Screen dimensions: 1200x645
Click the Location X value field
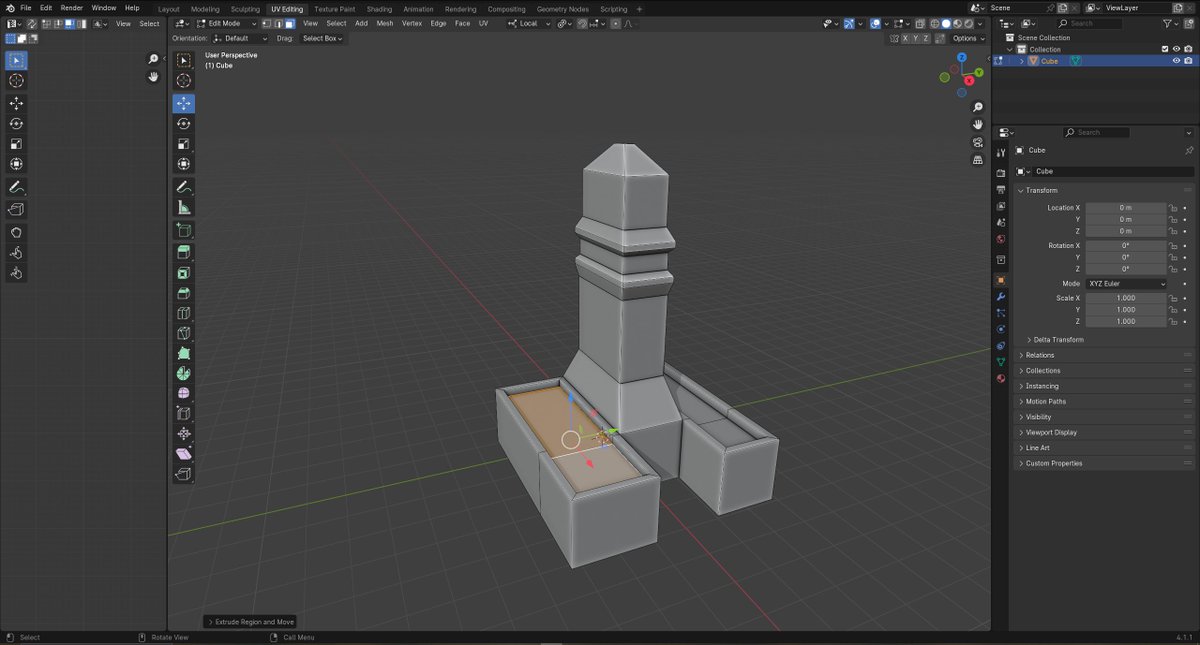pos(1126,207)
